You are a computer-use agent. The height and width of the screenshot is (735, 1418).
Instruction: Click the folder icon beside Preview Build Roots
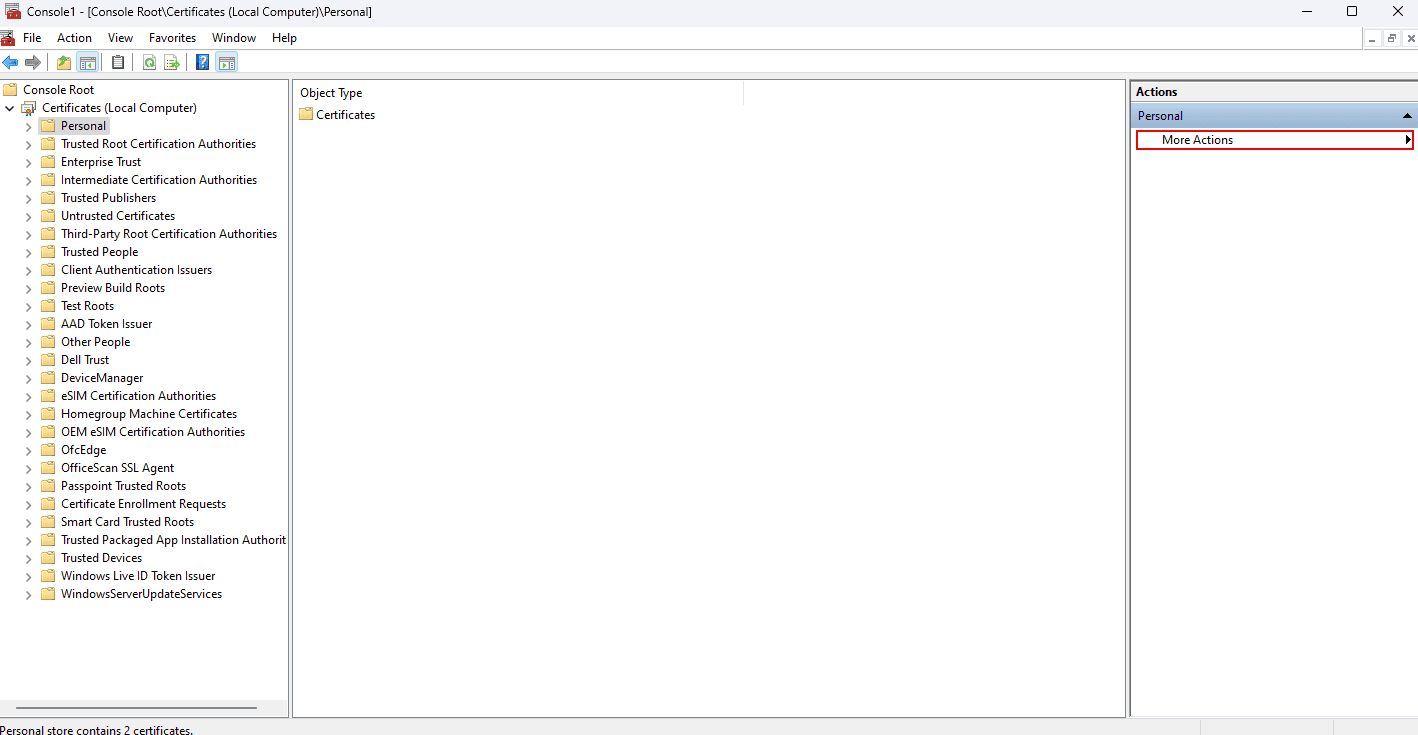[x=48, y=288]
